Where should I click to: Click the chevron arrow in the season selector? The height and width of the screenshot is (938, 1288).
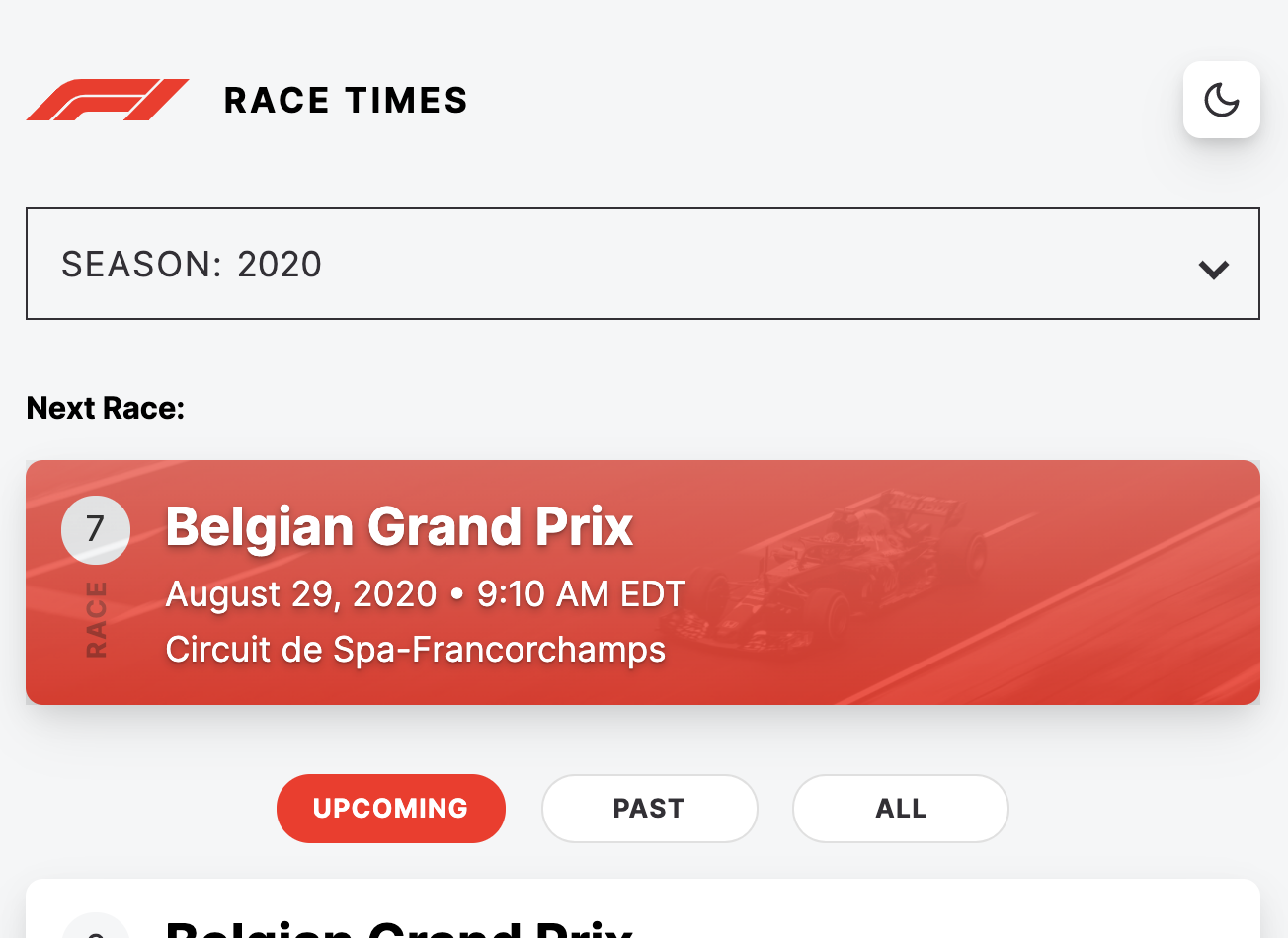point(1213,269)
